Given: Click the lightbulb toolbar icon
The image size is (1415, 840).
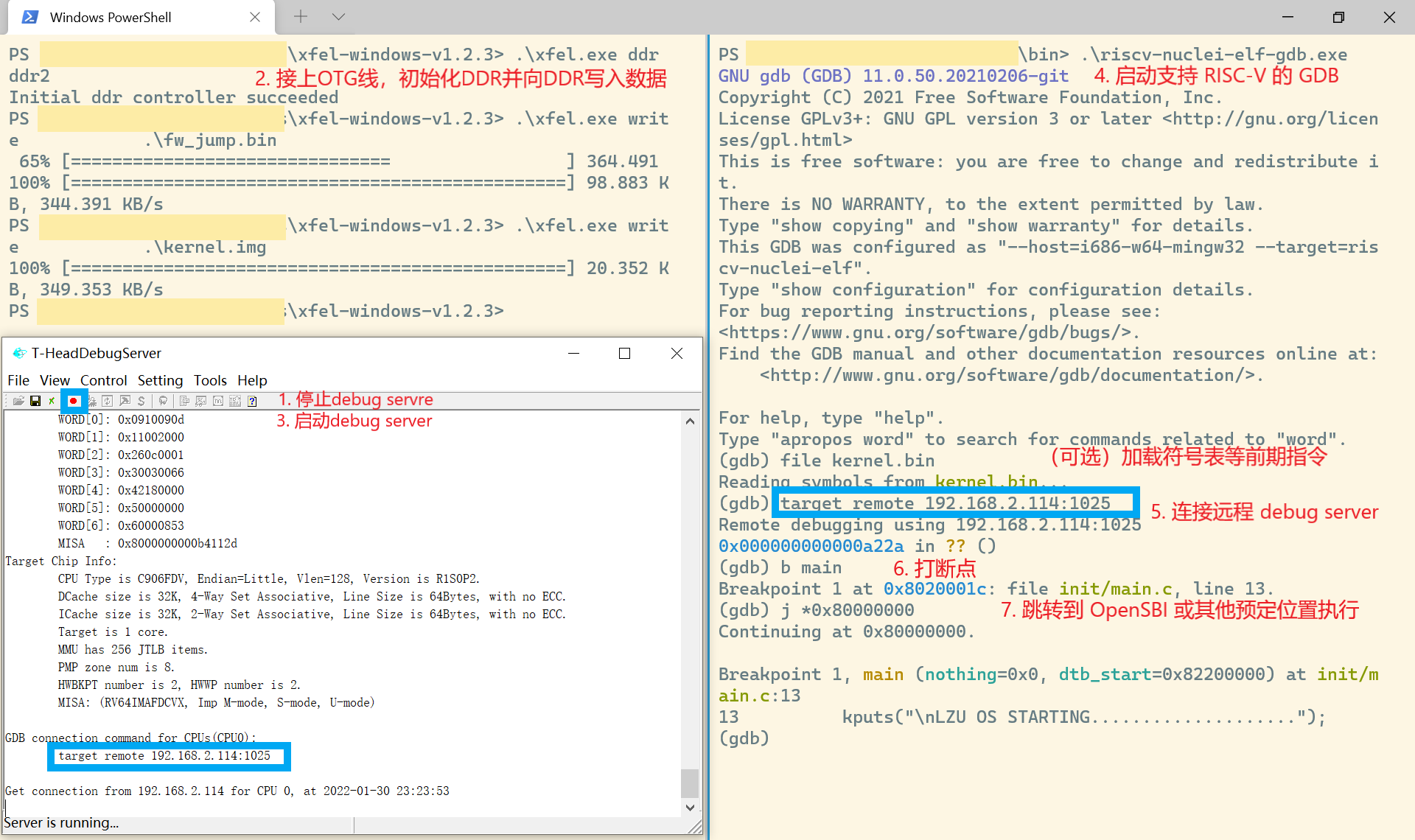Looking at the screenshot, I should tap(163, 401).
